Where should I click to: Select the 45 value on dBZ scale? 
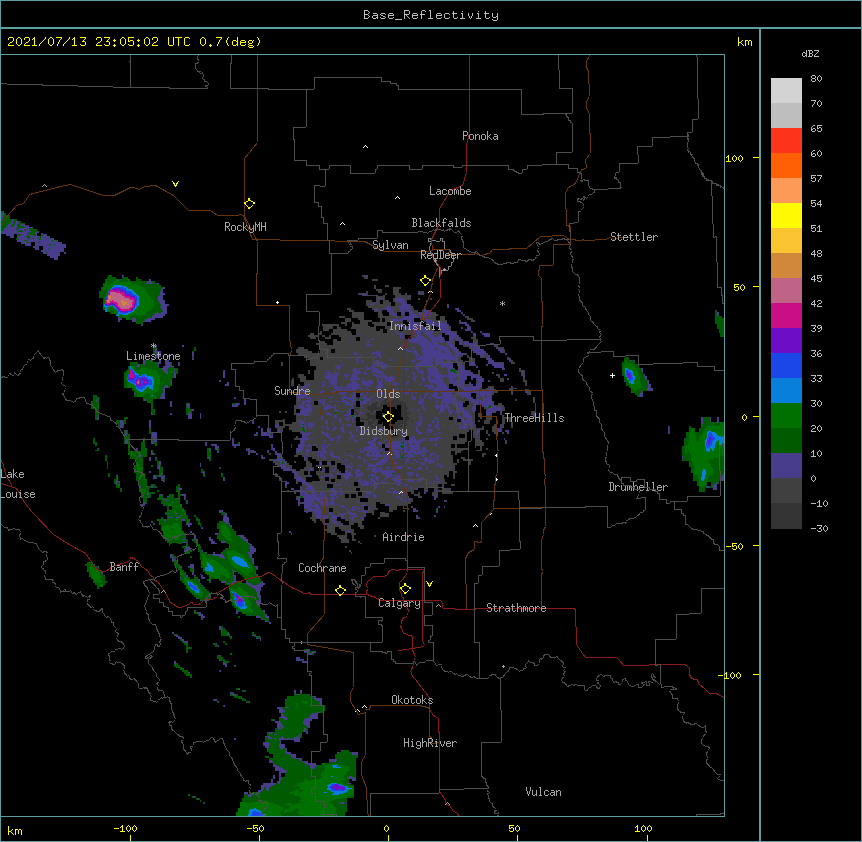click(x=816, y=278)
